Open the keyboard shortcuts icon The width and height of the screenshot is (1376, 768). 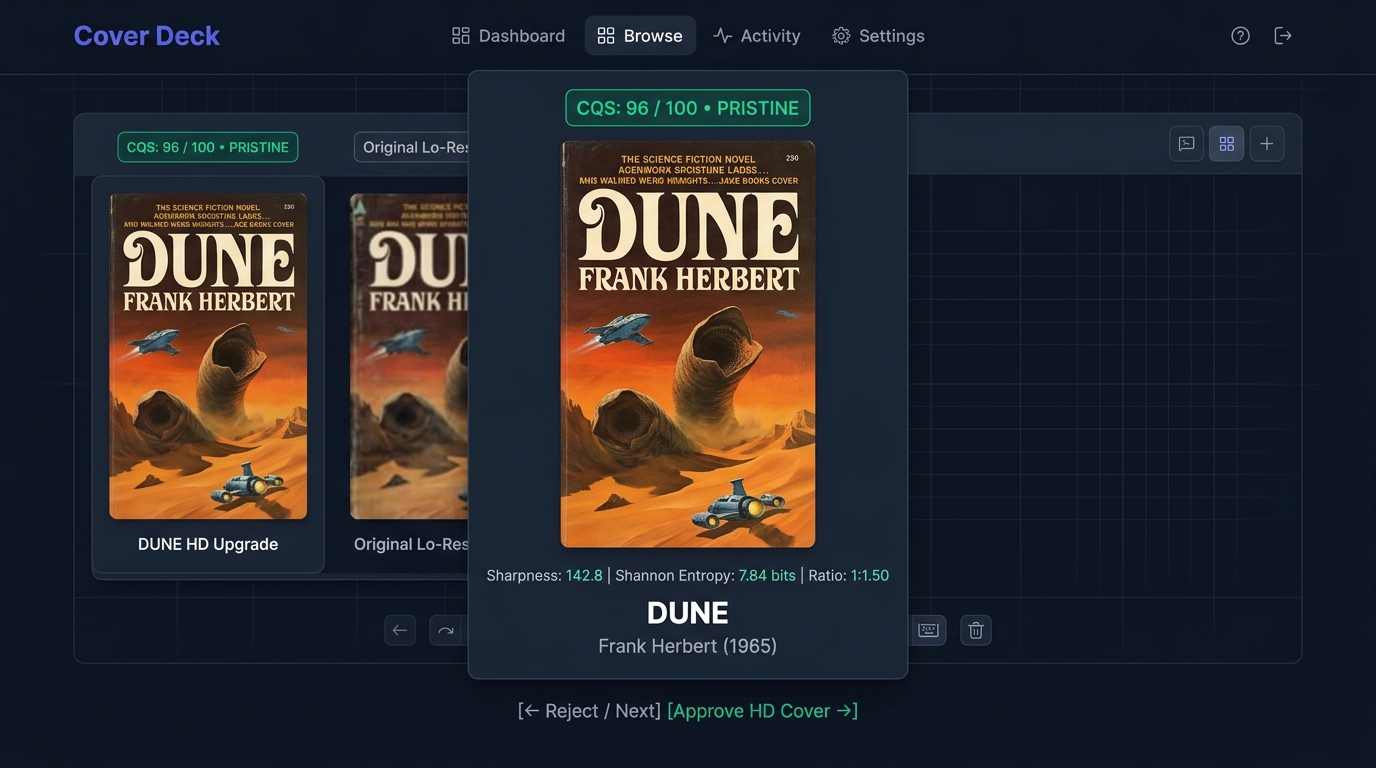coord(929,630)
